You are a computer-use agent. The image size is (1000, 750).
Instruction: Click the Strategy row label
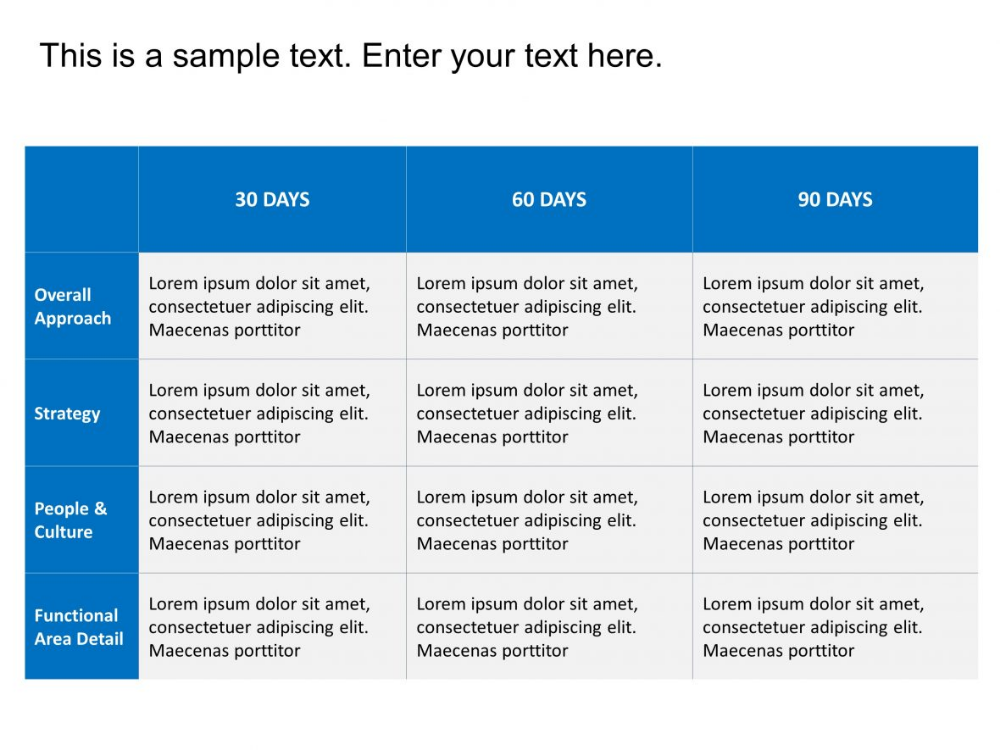tap(67, 414)
